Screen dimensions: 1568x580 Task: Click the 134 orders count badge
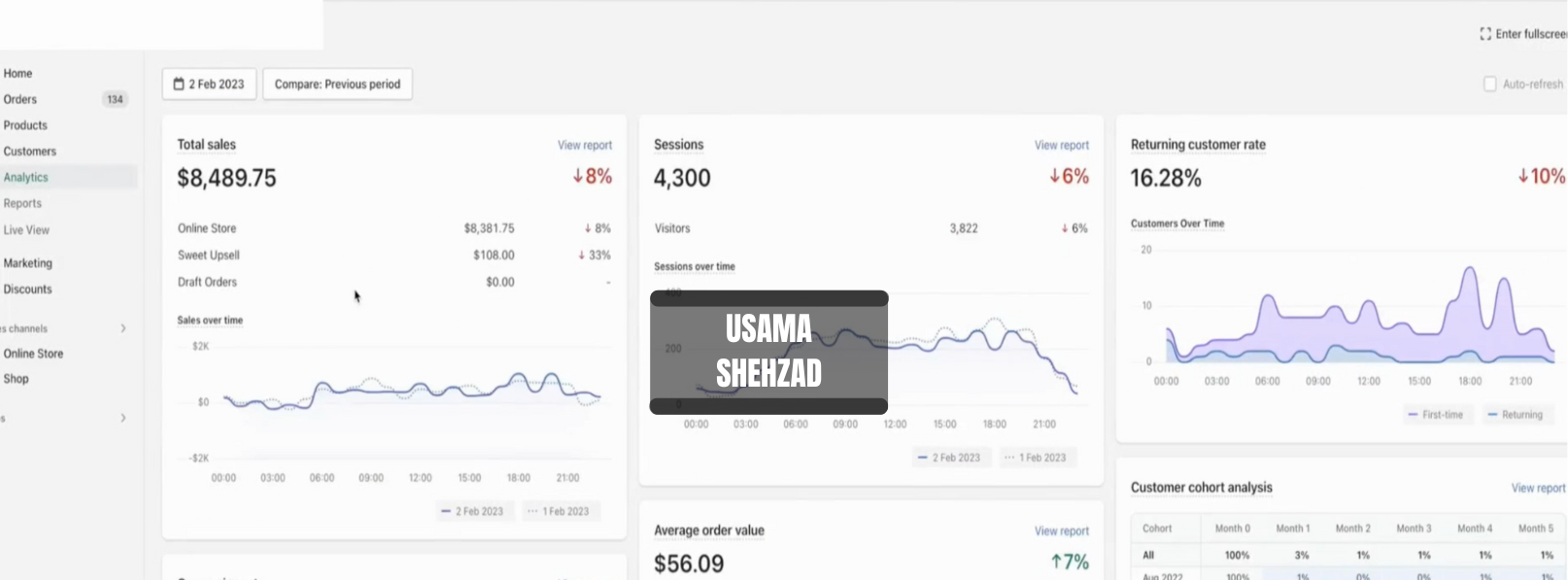115,99
